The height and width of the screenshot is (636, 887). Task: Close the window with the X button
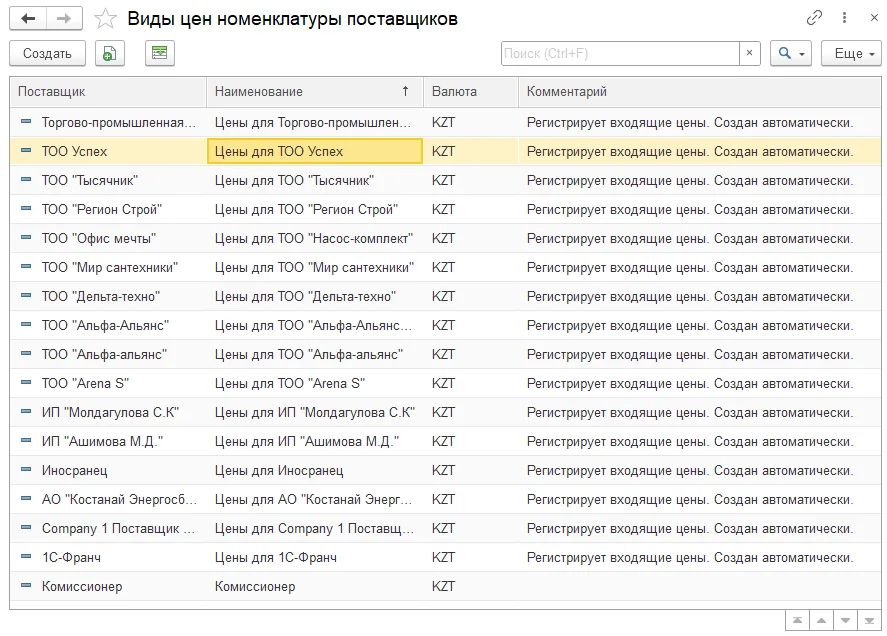(874, 18)
